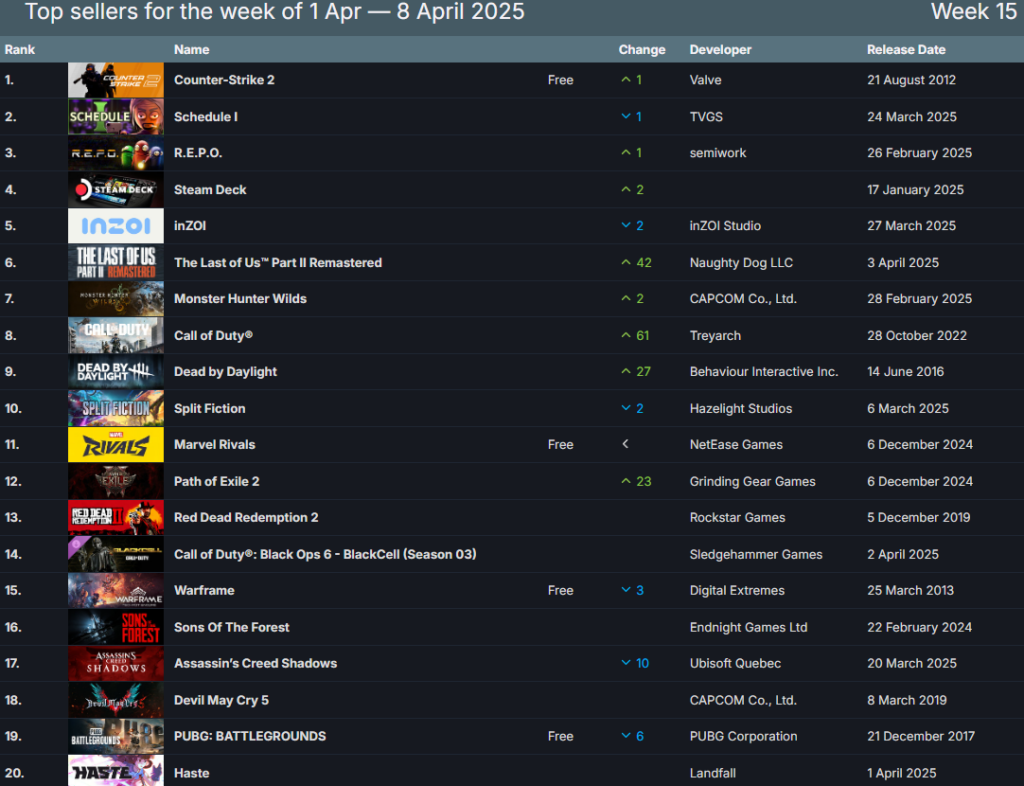Sort the table by Rank column header
This screenshot has height=786, width=1024.
[20, 50]
